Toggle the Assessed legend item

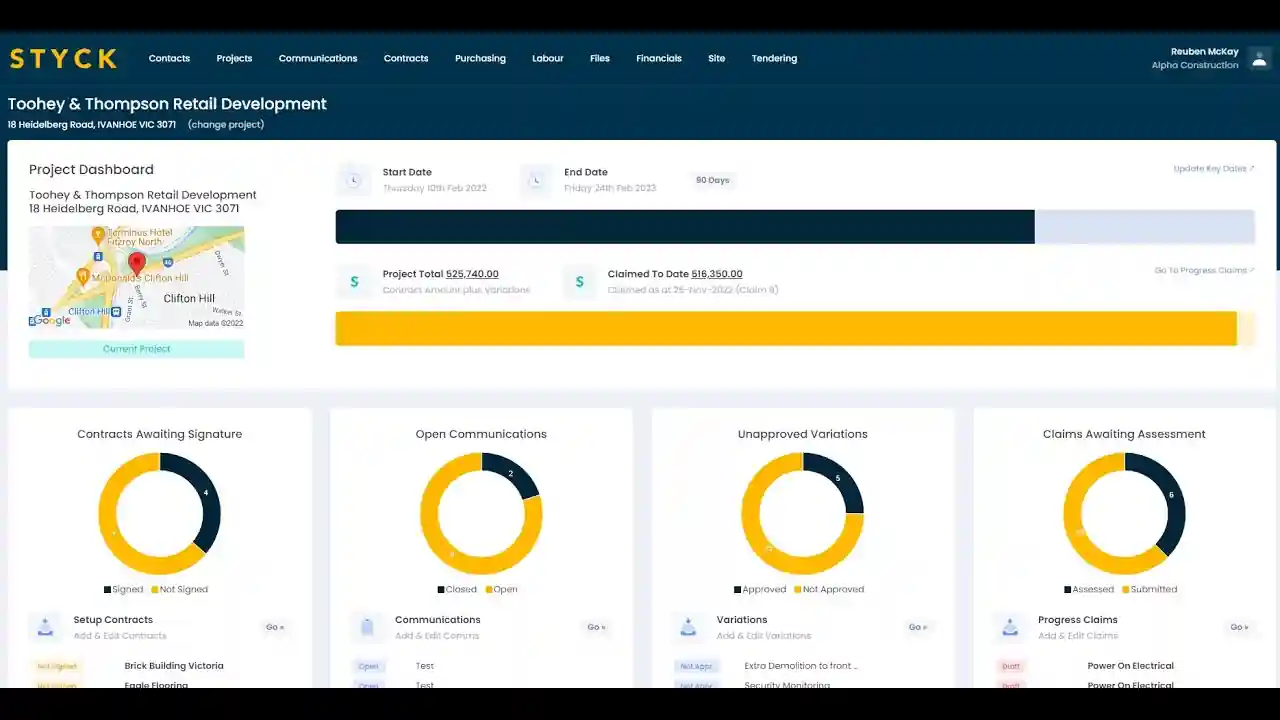(x=1089, y=589)
